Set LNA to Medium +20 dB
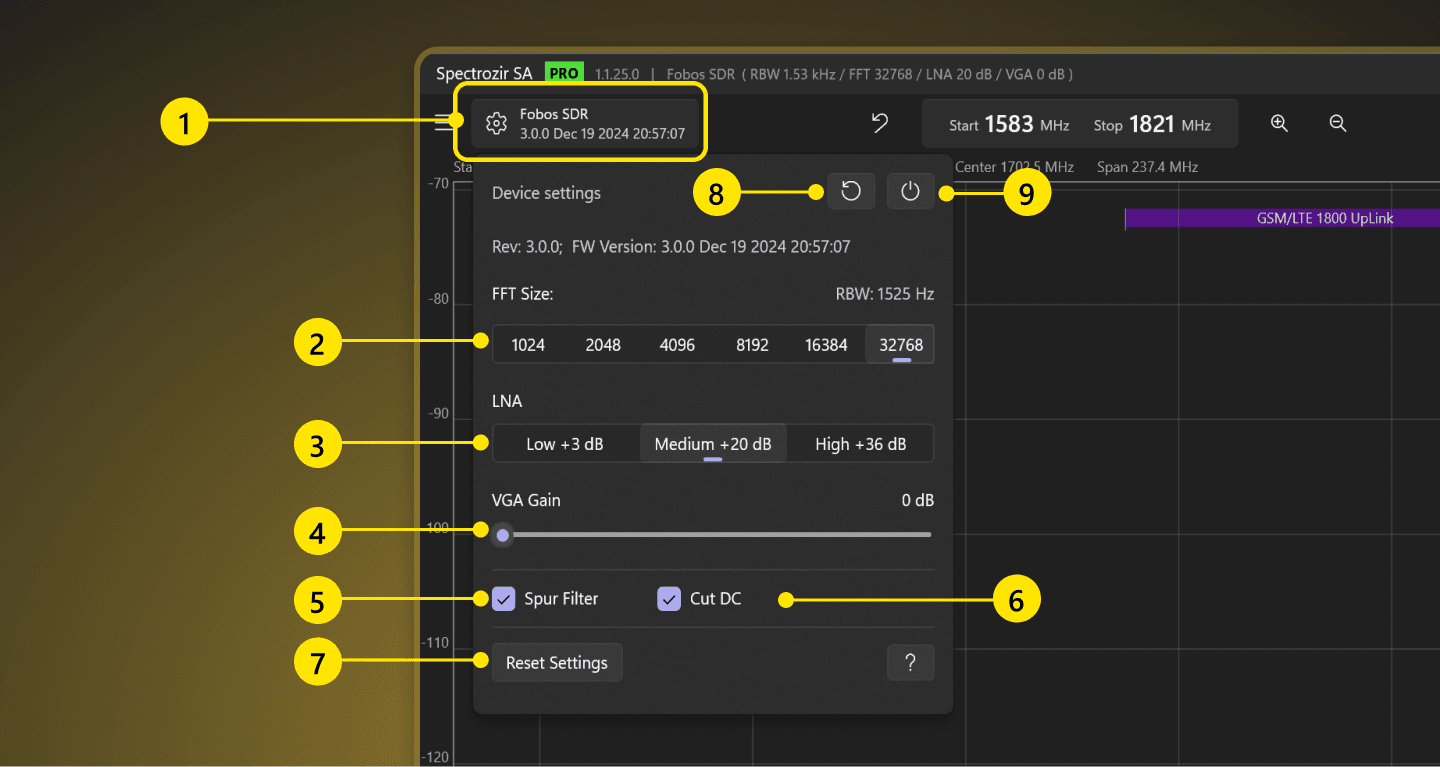The height and width of the screenshot is (767, 1440). coord(713,444)
